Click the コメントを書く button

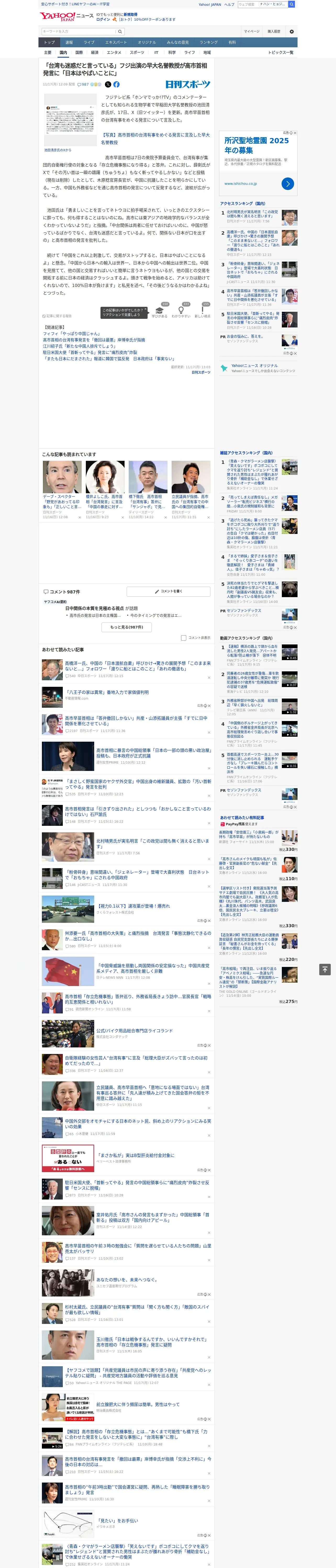point(168,591)
